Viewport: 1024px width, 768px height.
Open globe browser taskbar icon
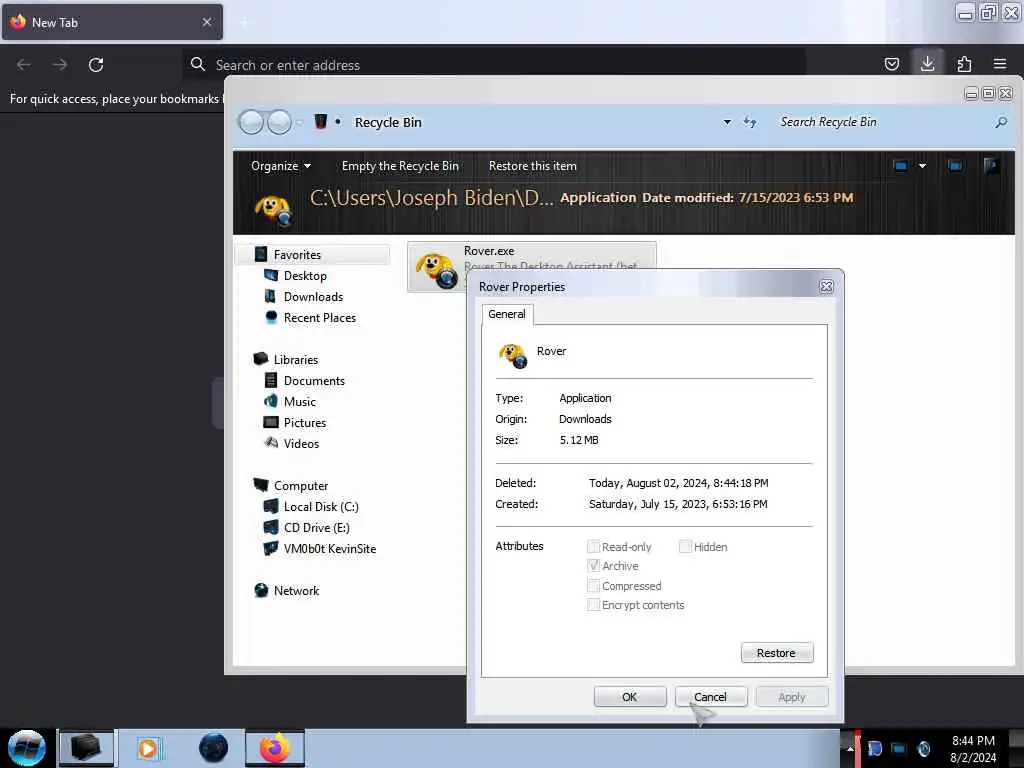point(213,748)
